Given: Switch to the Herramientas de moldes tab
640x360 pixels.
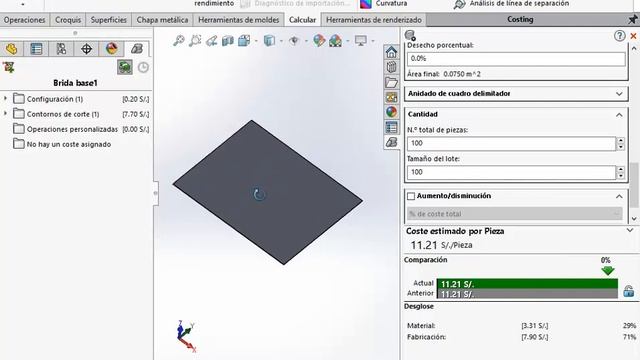Looking at the screenshot, I should [x=239, y=20].
